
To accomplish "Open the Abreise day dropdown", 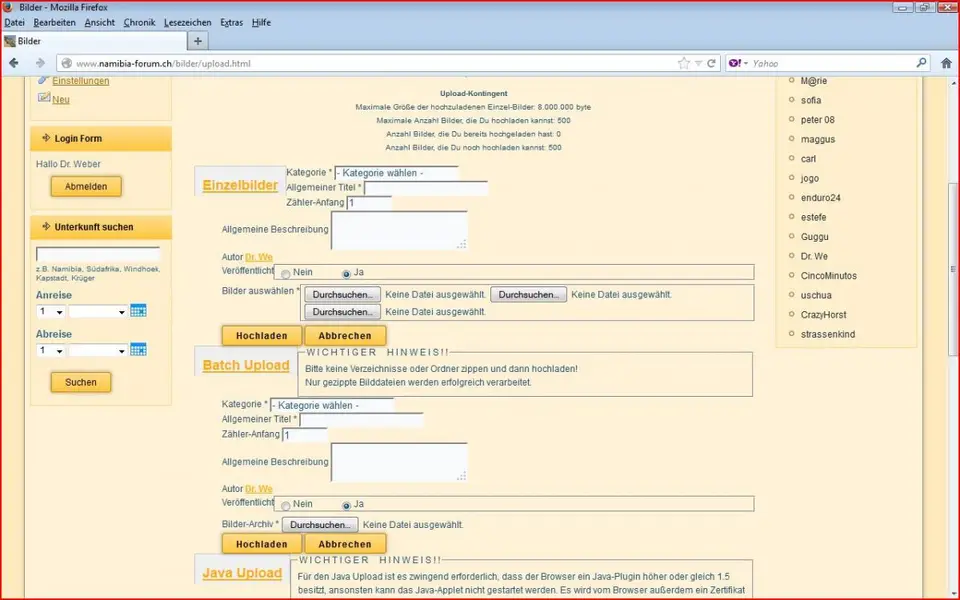I will pyautogui.click(x=51, y=351).
